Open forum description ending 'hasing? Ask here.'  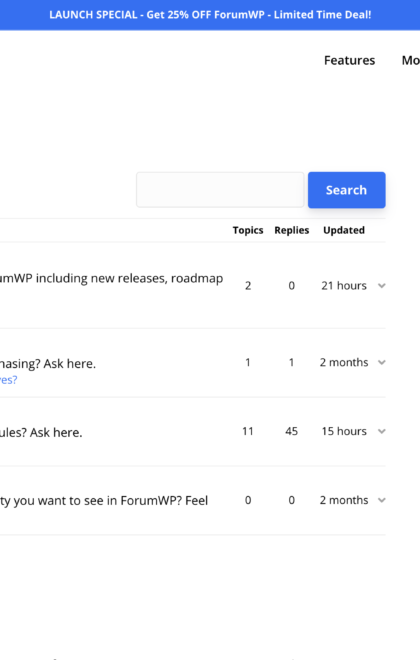[x=48, y=364]
